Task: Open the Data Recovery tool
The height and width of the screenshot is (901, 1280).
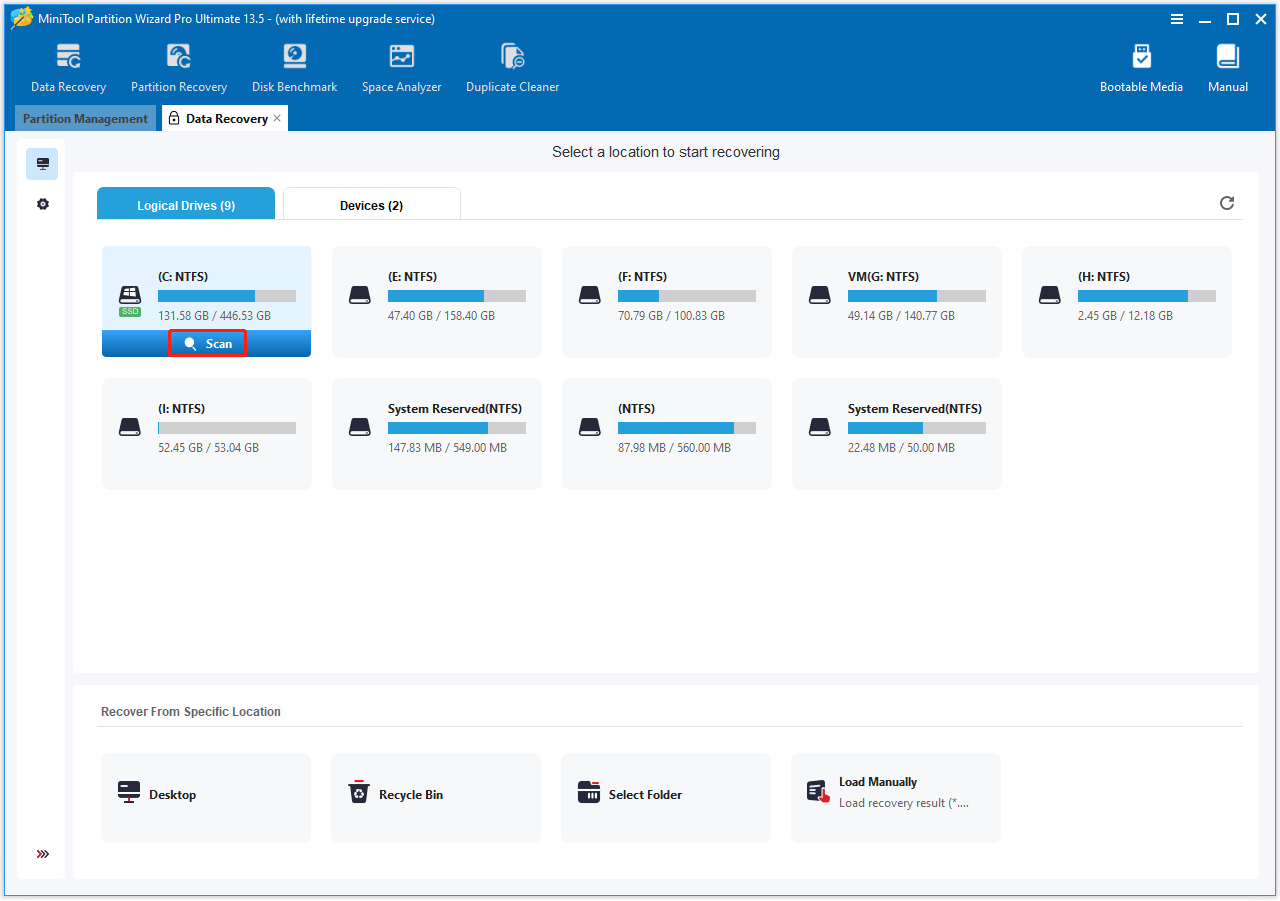Action: point(67,65)
